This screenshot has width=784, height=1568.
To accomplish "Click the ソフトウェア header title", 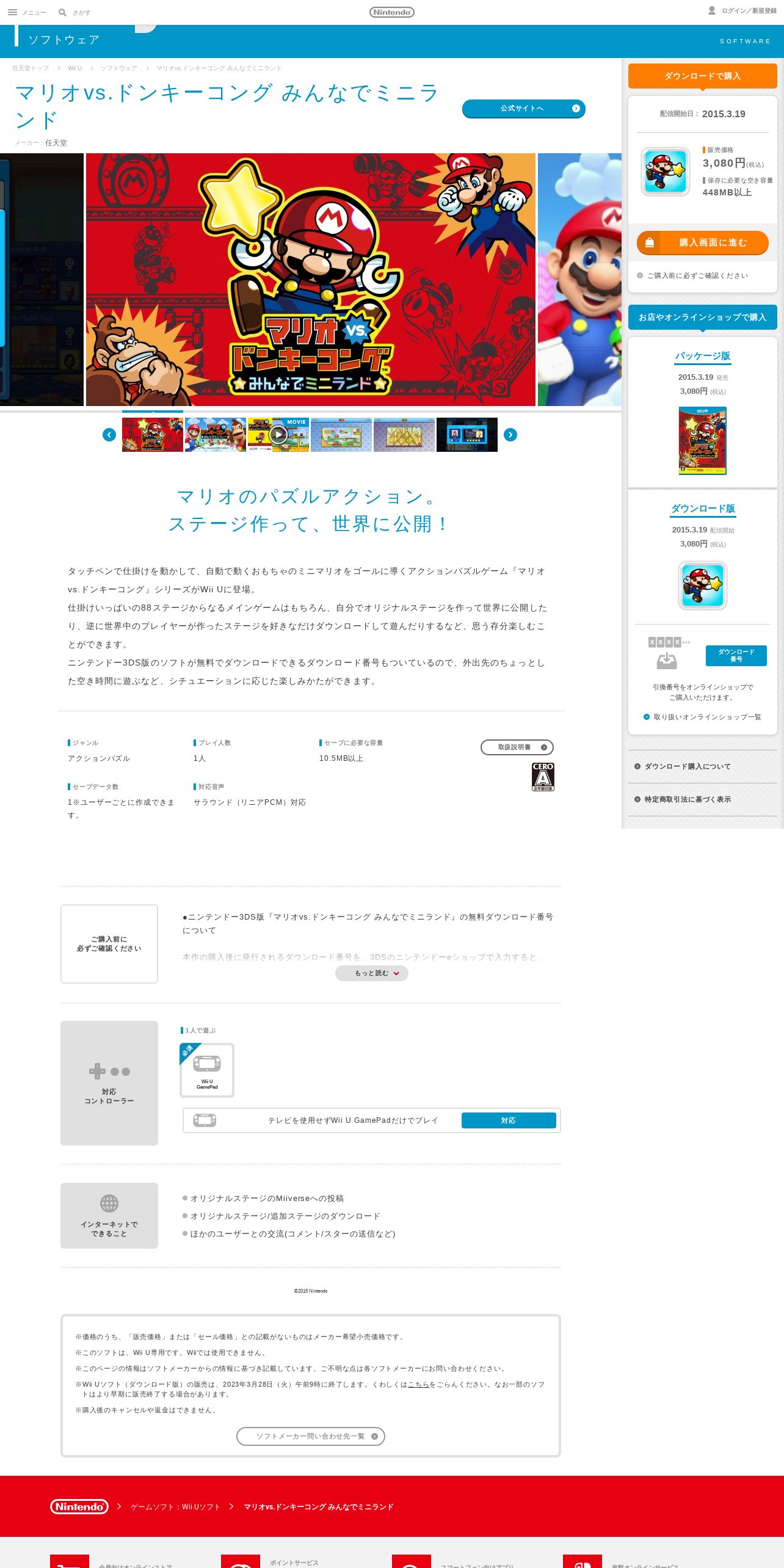I will tap(64, 40).
